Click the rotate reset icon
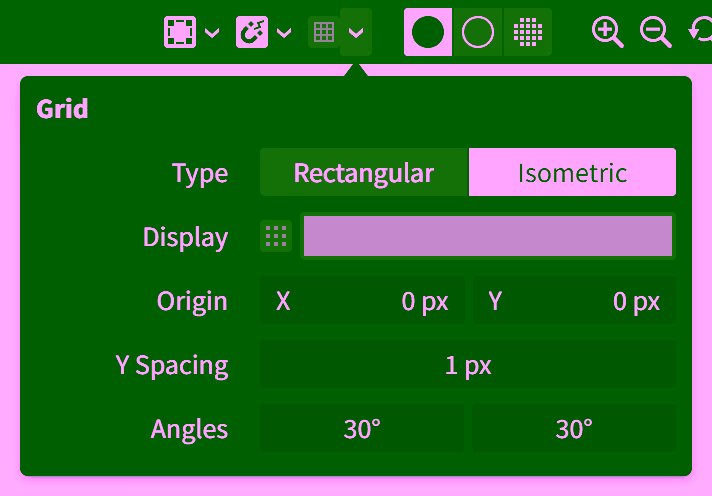Image resolution: width=712 pixels, height=496 pixels. (x=701, y=32)
